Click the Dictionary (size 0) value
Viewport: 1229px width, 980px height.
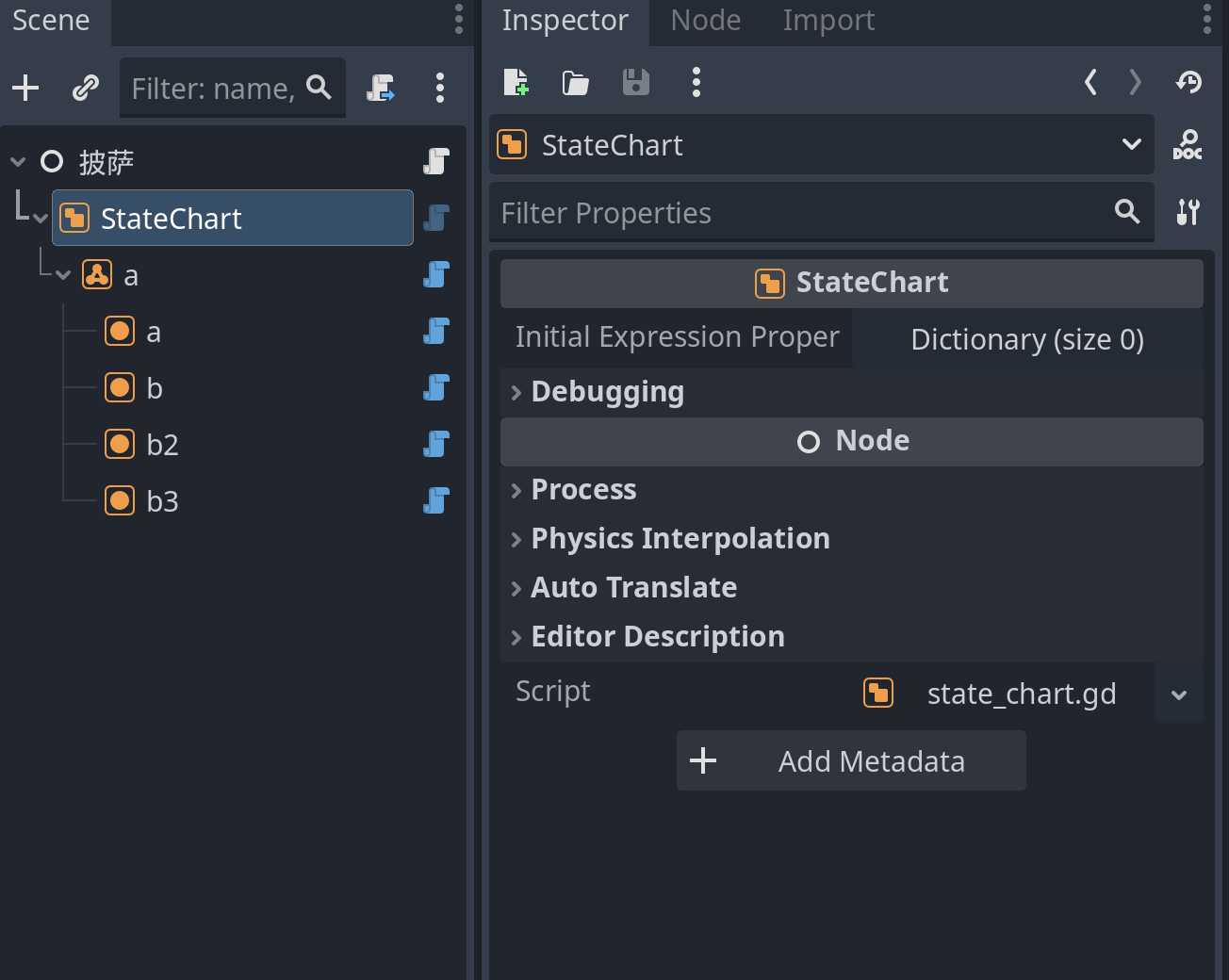tap(1027, 340)
